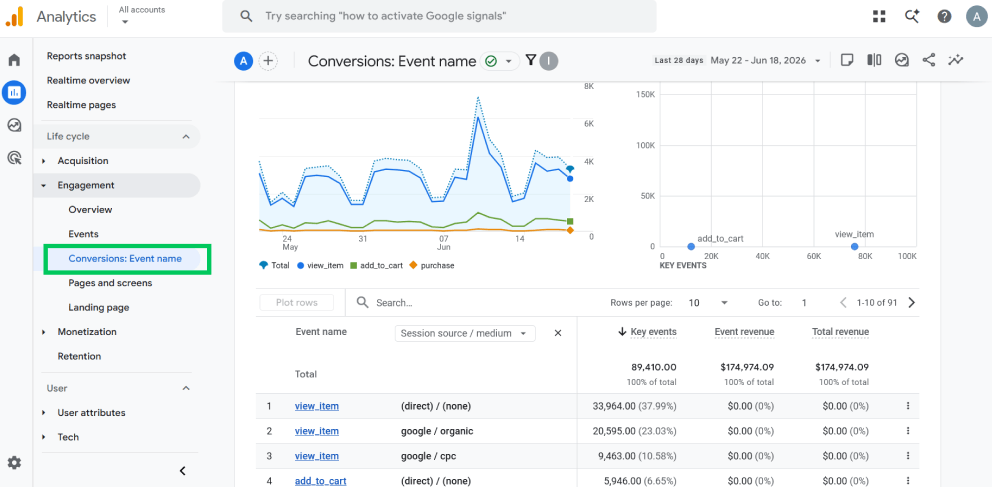Click the Google Analytics logo
Image resolution: width=992 pixels, height=487 pixels.
point(15,16)
